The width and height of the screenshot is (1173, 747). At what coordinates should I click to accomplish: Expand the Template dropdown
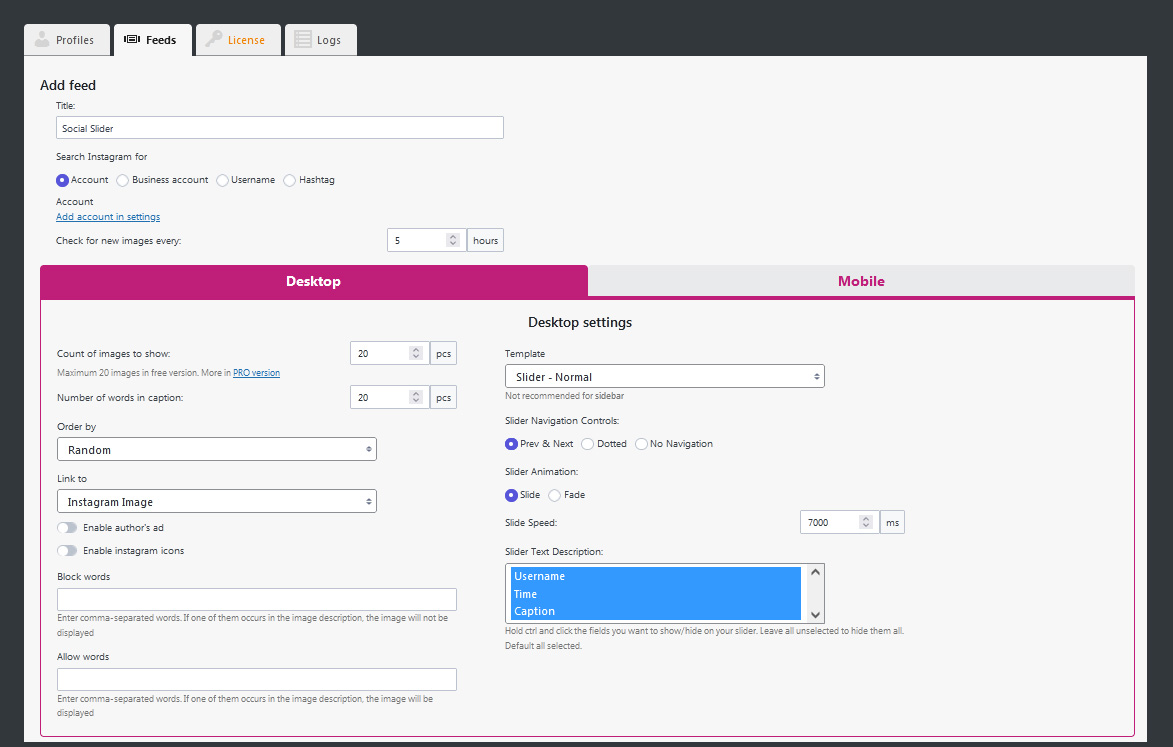[664, 377]
